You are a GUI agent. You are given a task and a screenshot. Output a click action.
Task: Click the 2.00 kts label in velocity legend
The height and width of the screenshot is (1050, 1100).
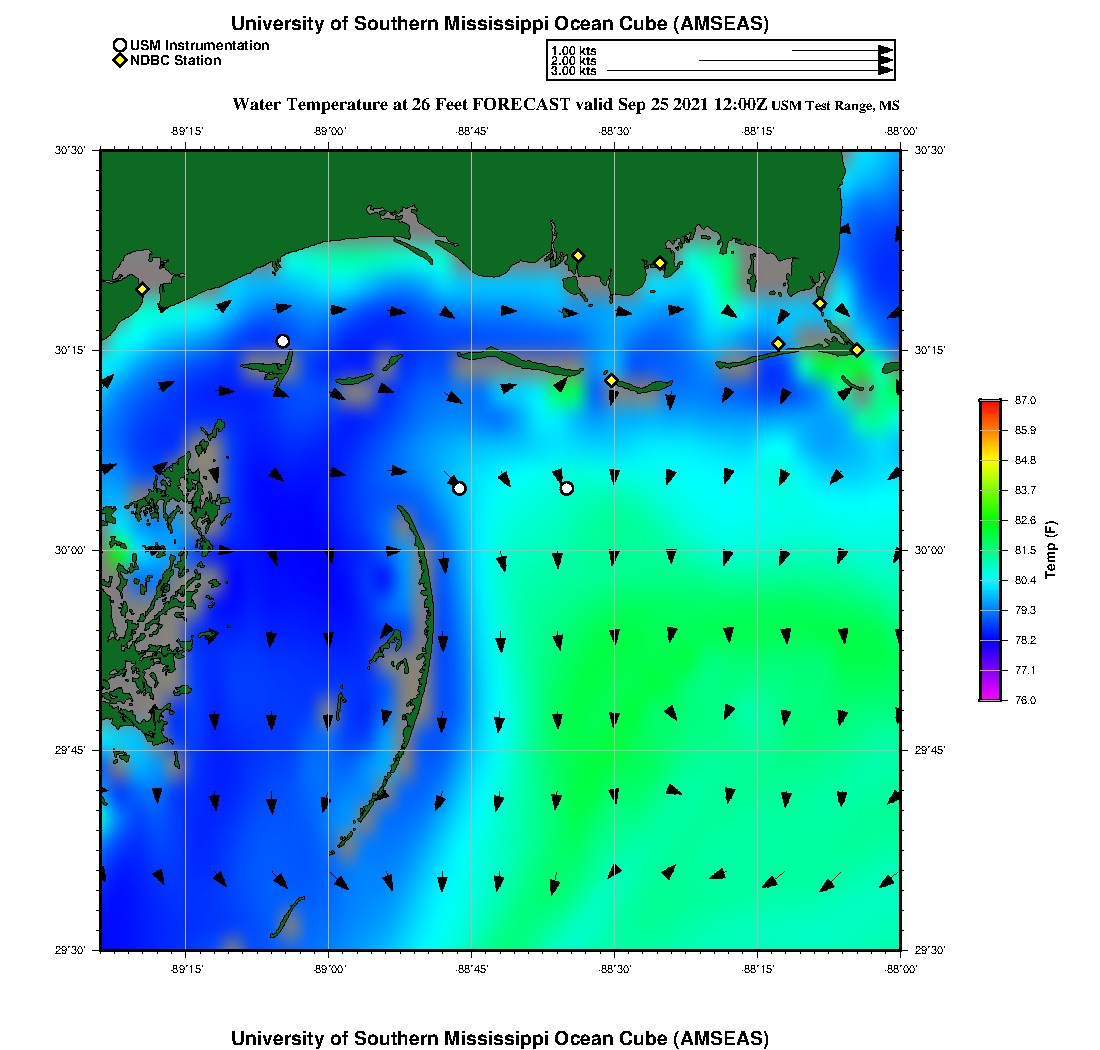[x=573, y=61]
